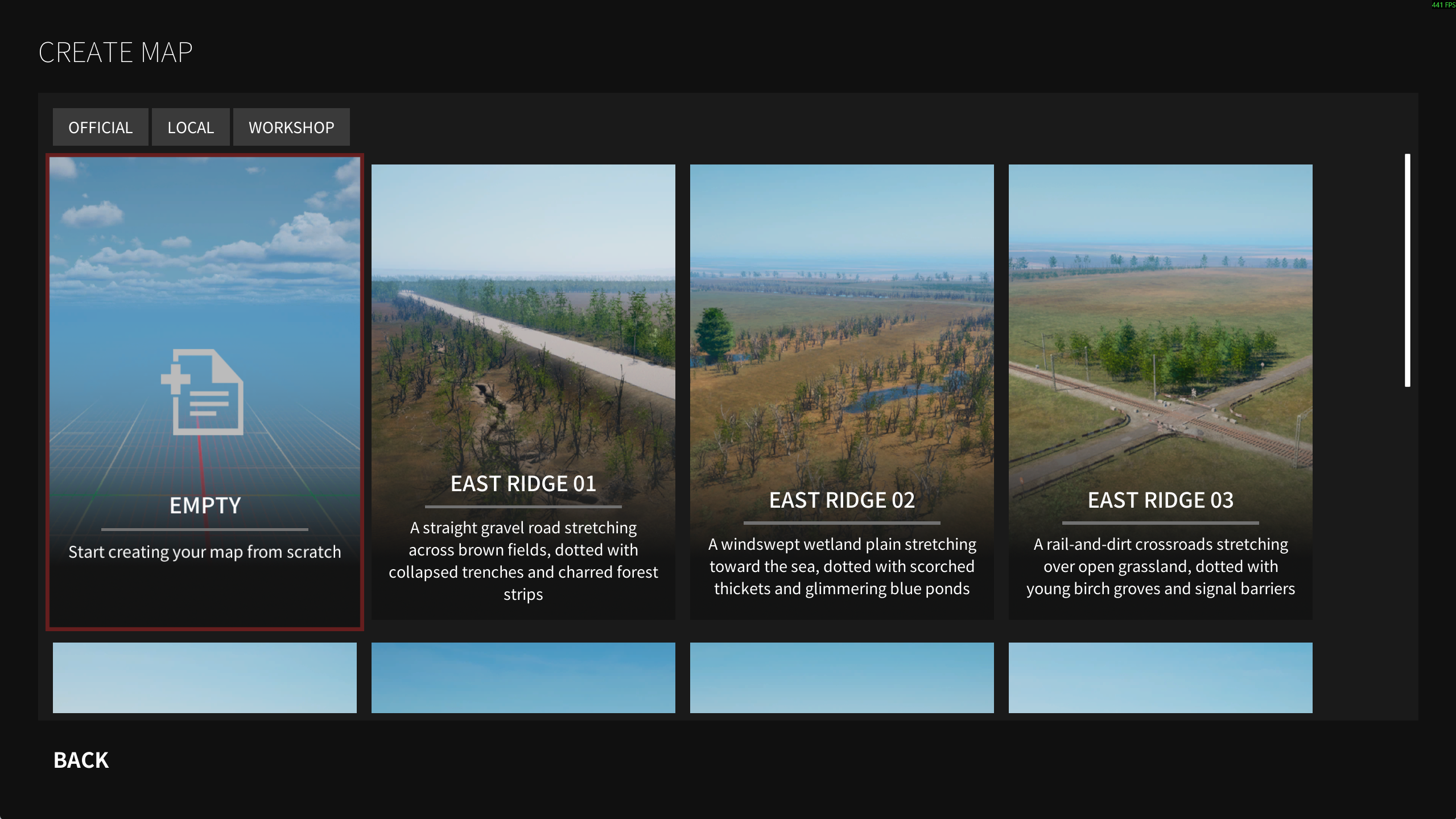Screen dimensions: 1456x819
Task: Click the new document plus icon
Action: pyautogui.click(x=203, y=392)
